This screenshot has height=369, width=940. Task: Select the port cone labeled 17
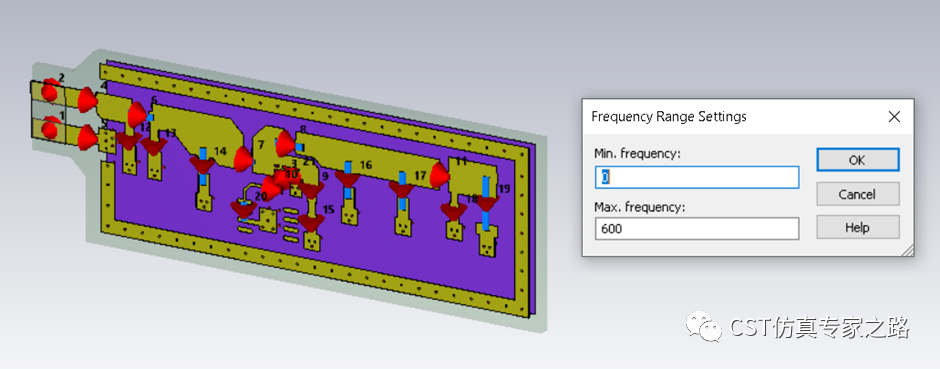tap(402, 189)
